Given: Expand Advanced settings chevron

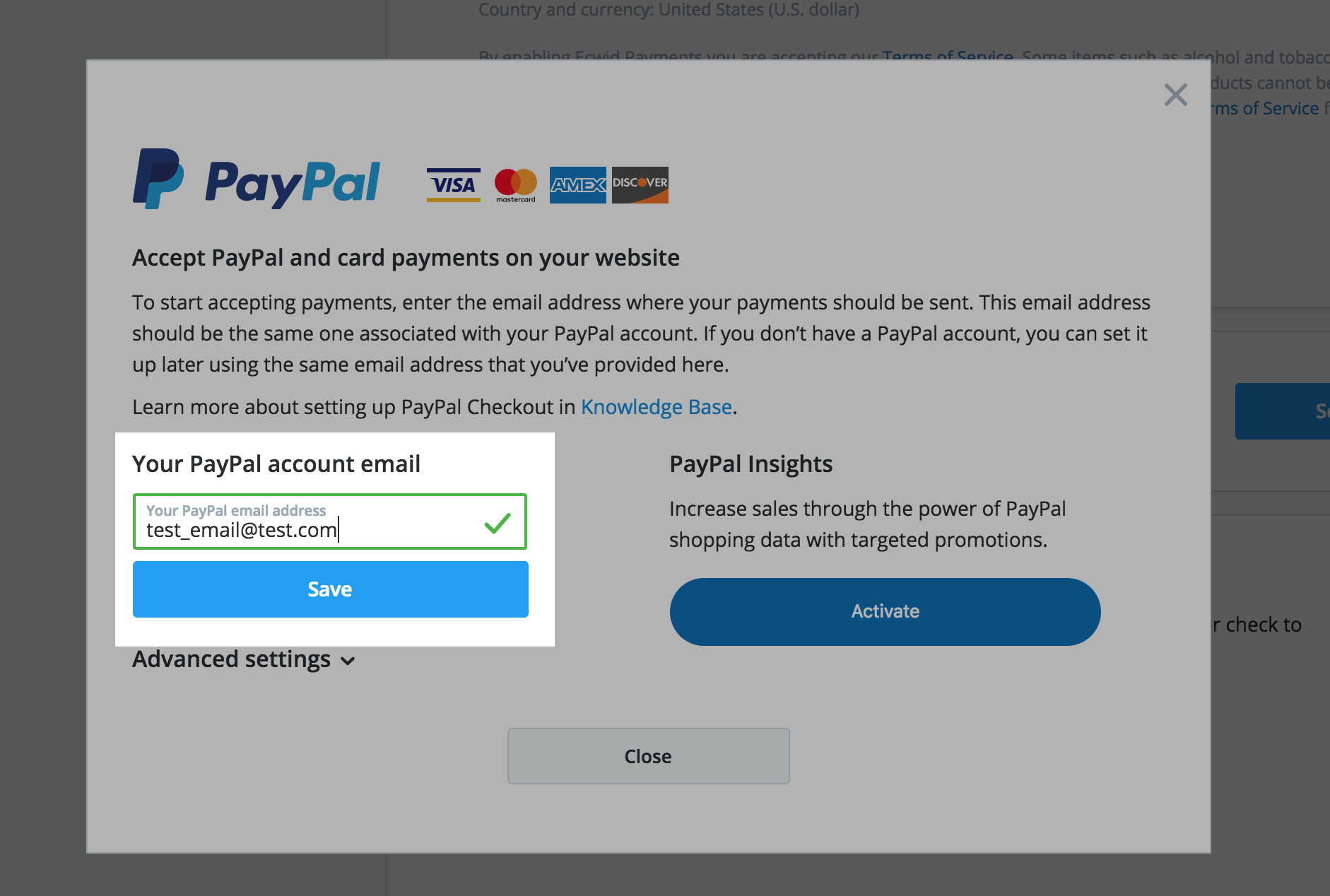Looking at the screenshot, I should click(x=348, y=661).
